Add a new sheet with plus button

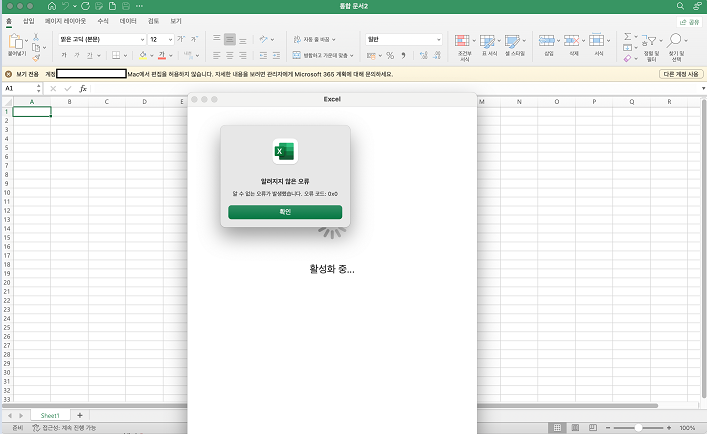[80, 415]
